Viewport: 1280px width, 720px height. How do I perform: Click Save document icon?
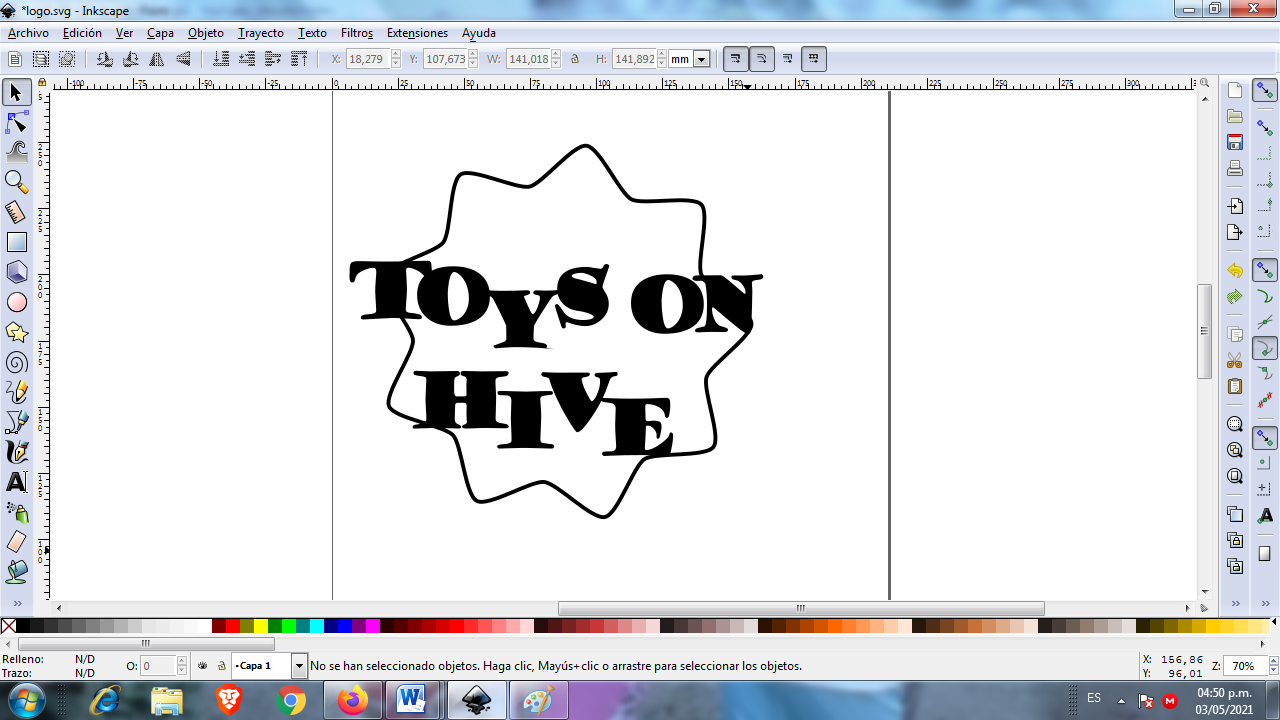[1235, 142]
